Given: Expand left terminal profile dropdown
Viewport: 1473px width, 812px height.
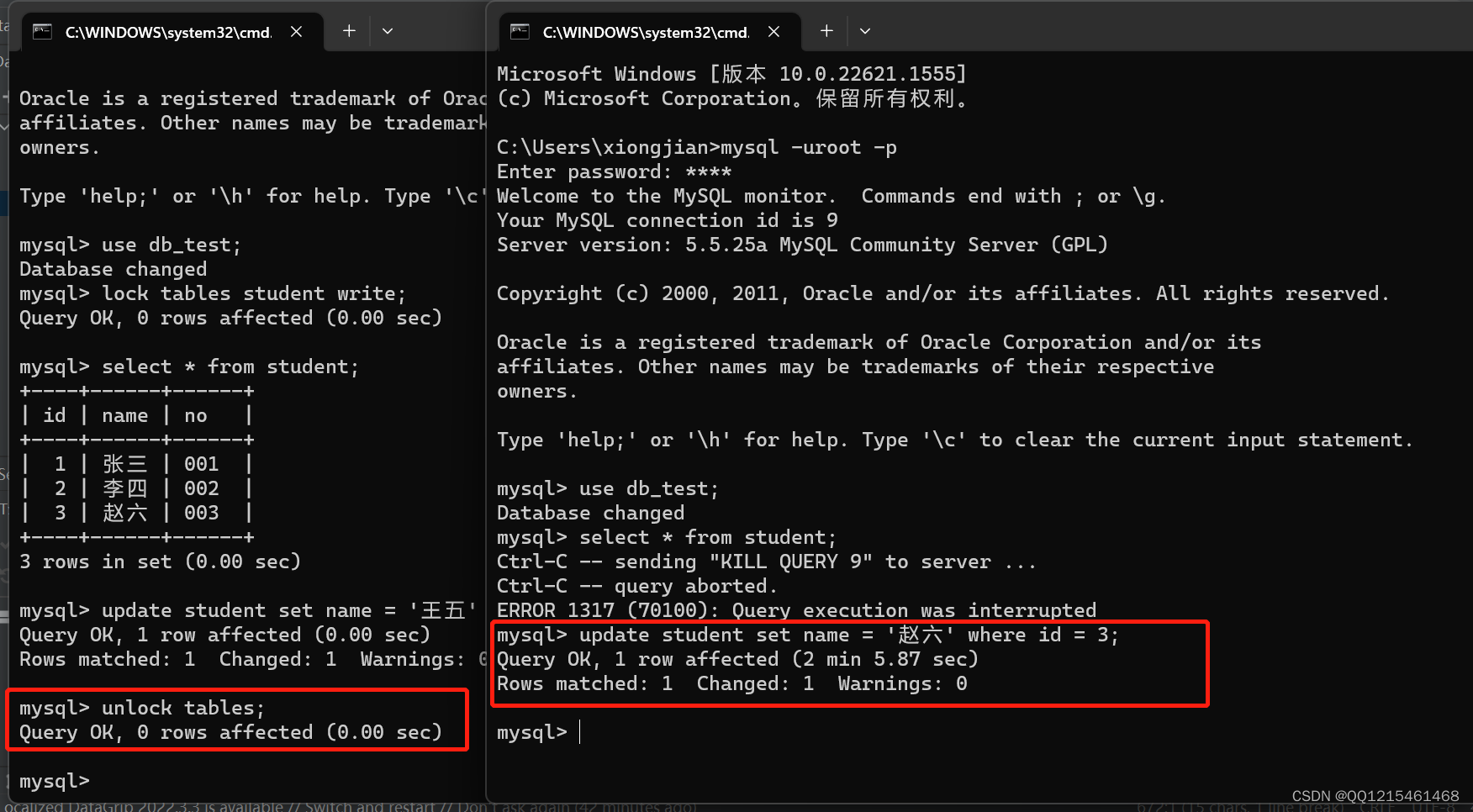Looking at the screenshot, I should (x=388, y=31).
